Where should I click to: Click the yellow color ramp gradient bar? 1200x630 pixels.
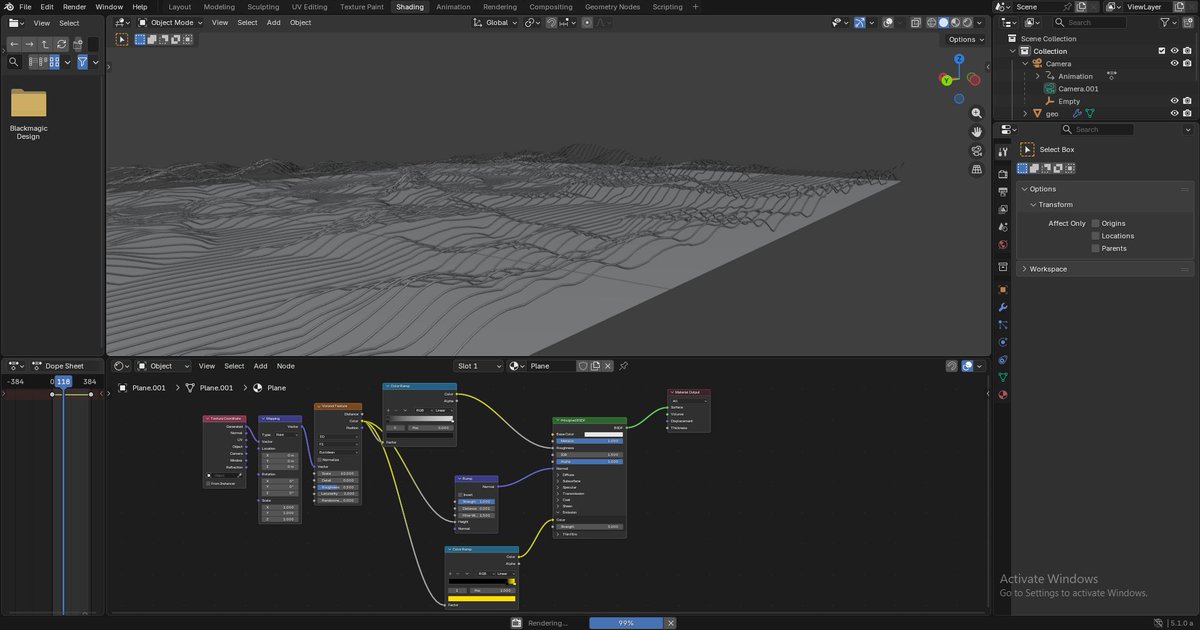point(481,598)
